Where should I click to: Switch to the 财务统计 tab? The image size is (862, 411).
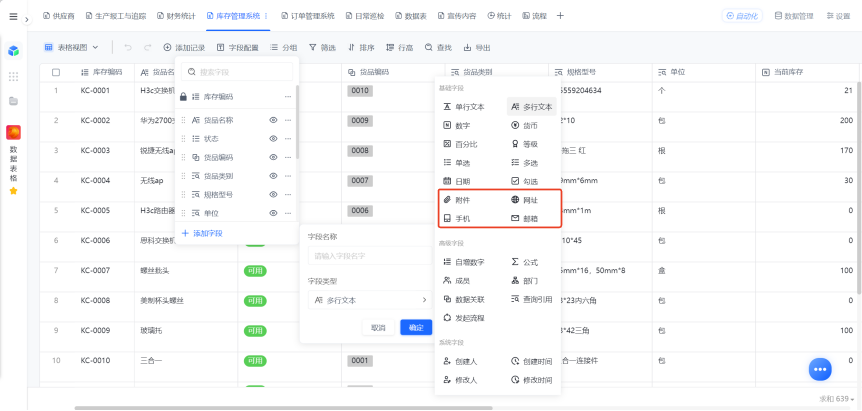176,16
